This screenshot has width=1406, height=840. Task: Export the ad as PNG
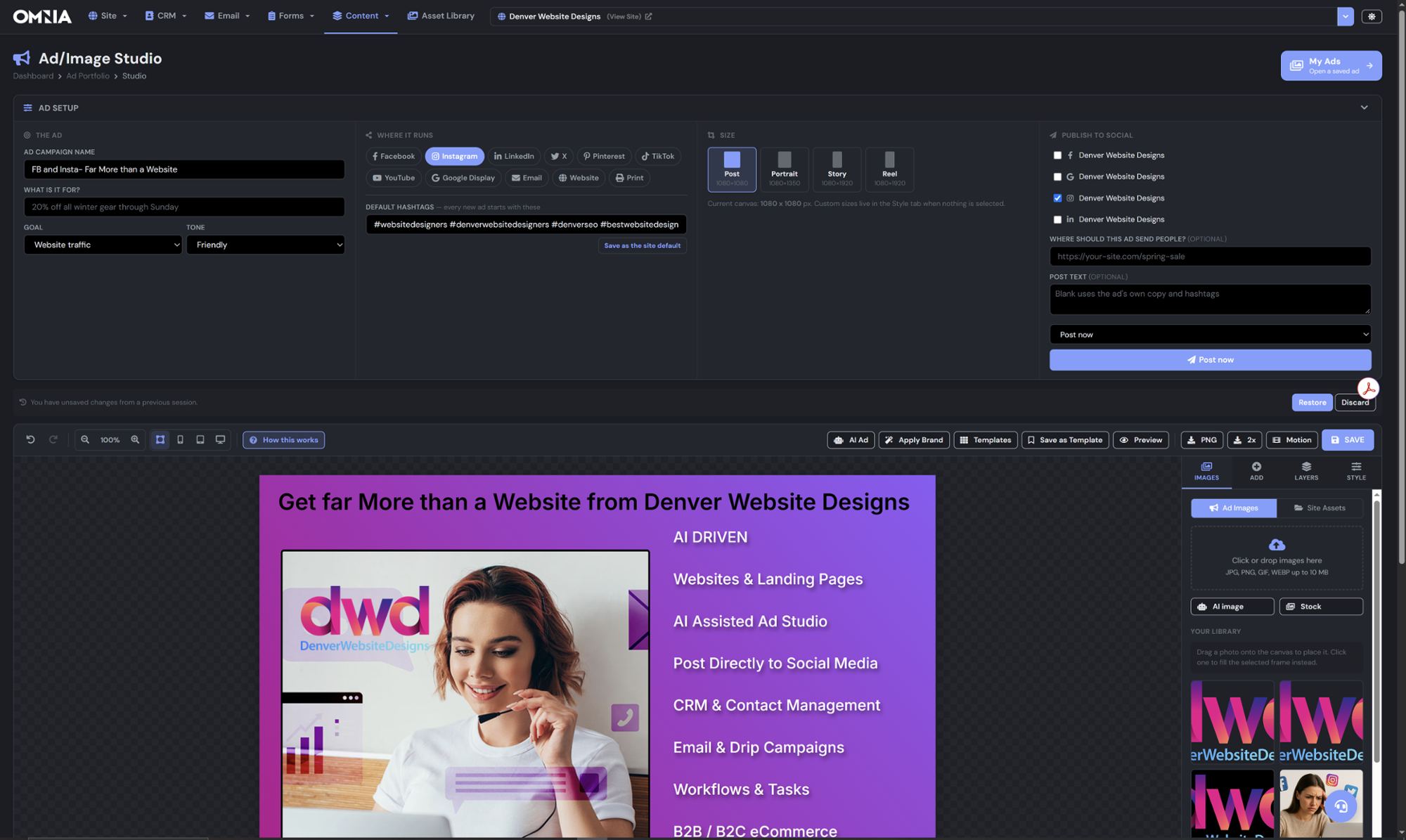[x=1201, y=440]
